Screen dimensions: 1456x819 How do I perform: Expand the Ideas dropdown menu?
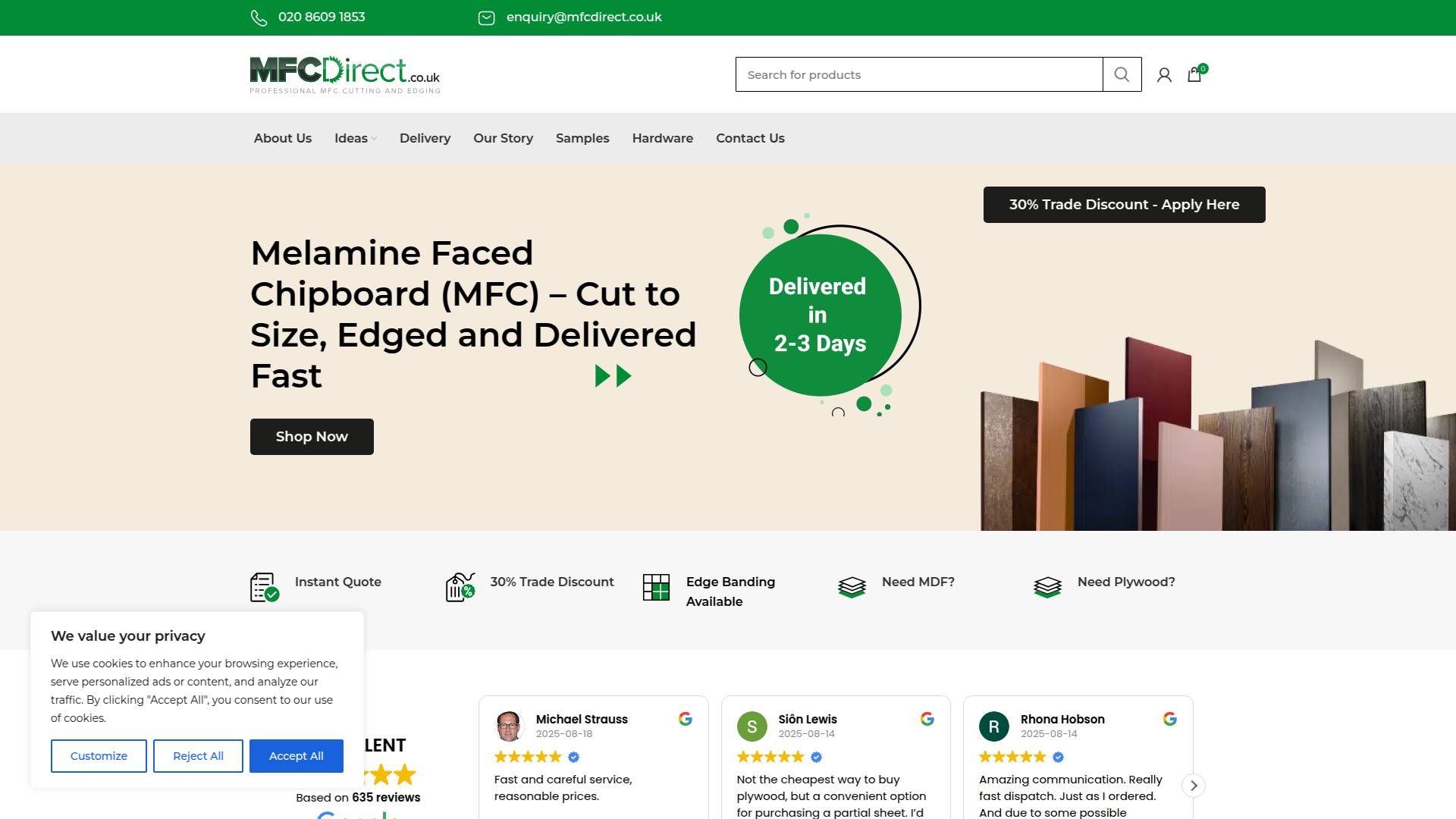point(355,138)
